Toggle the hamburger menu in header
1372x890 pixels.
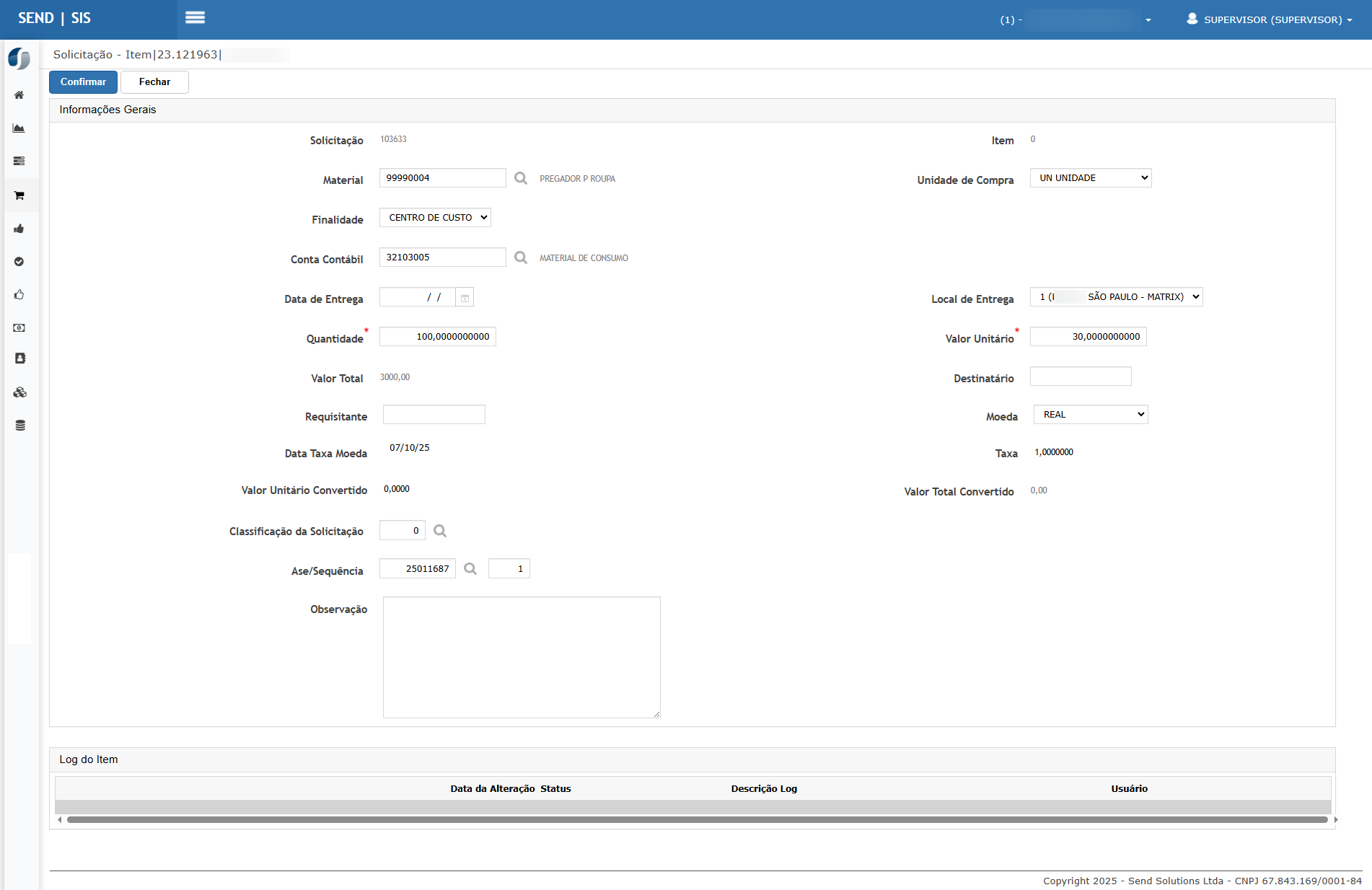coord(195,18)
